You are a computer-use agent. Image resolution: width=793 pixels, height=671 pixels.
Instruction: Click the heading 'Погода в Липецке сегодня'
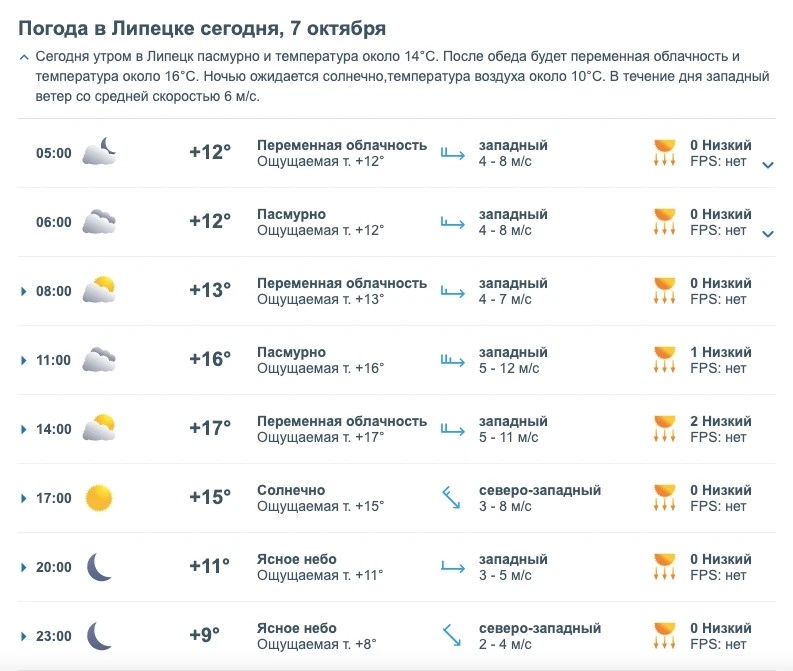(148, 28)
